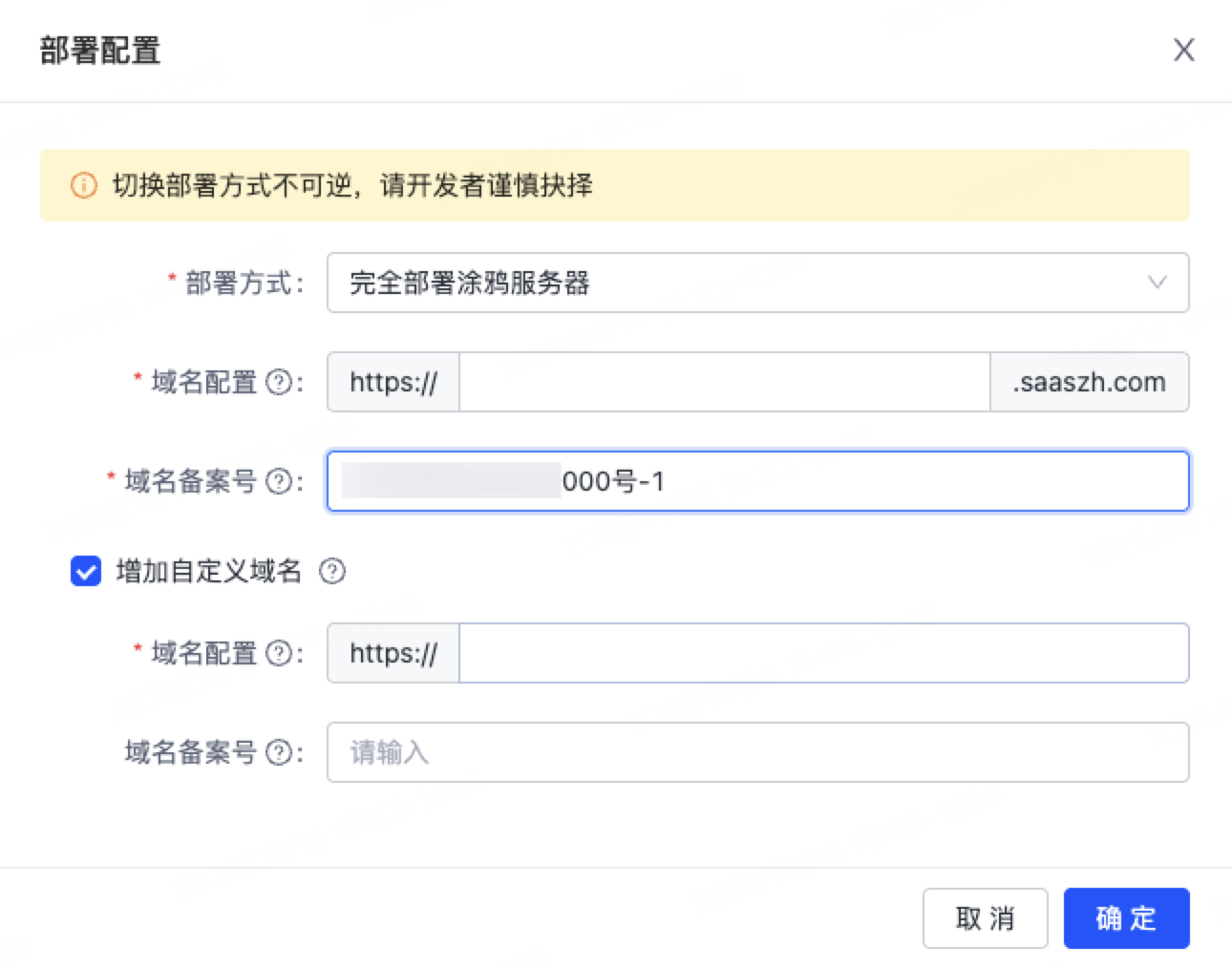
Task: Show help for the required 域名备案号
Action: click(x=278, y=482)
